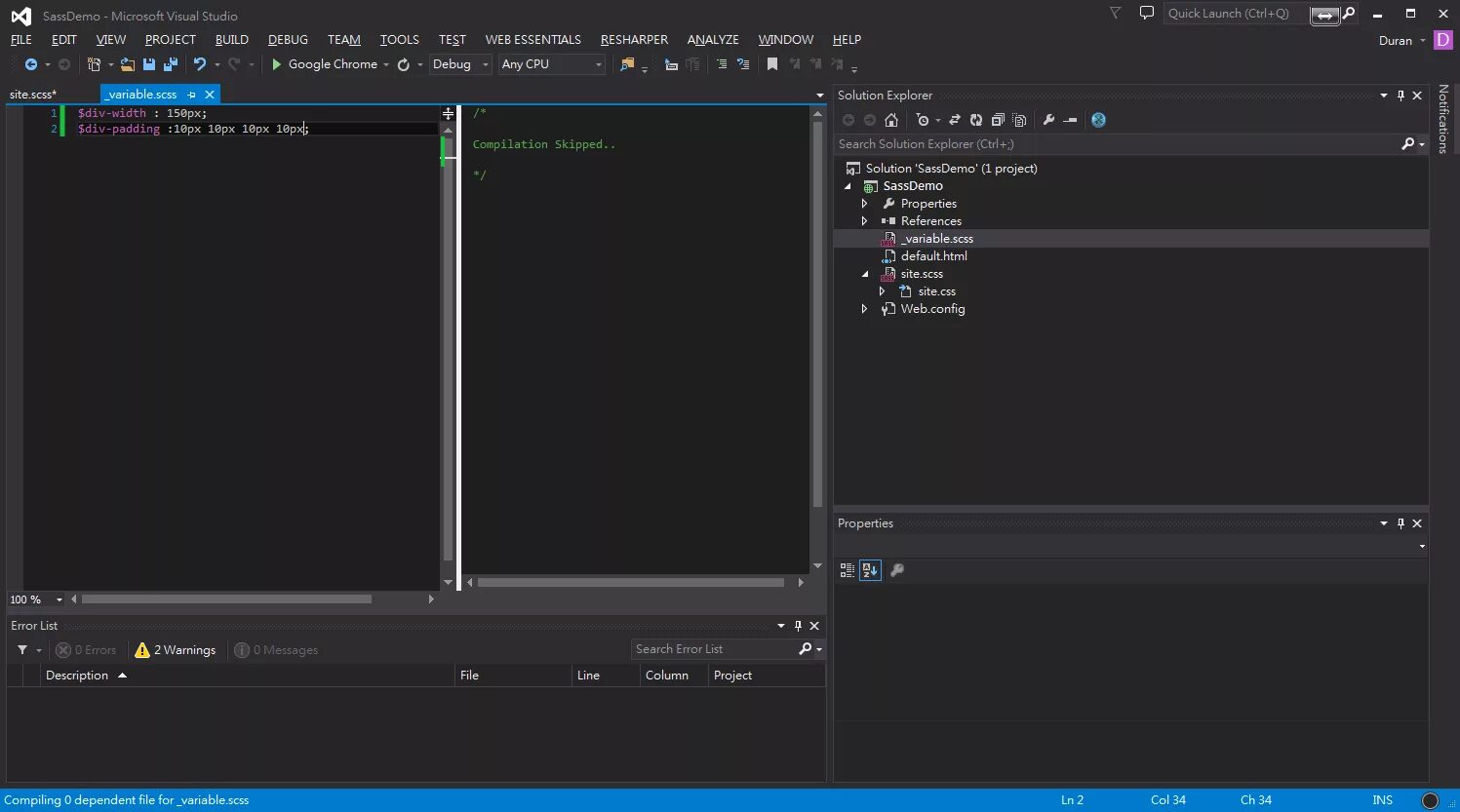Toggle the 0 Errors filter
Image resolution: width=1460 pixels, height=812 pixels.
coord(86,650)
